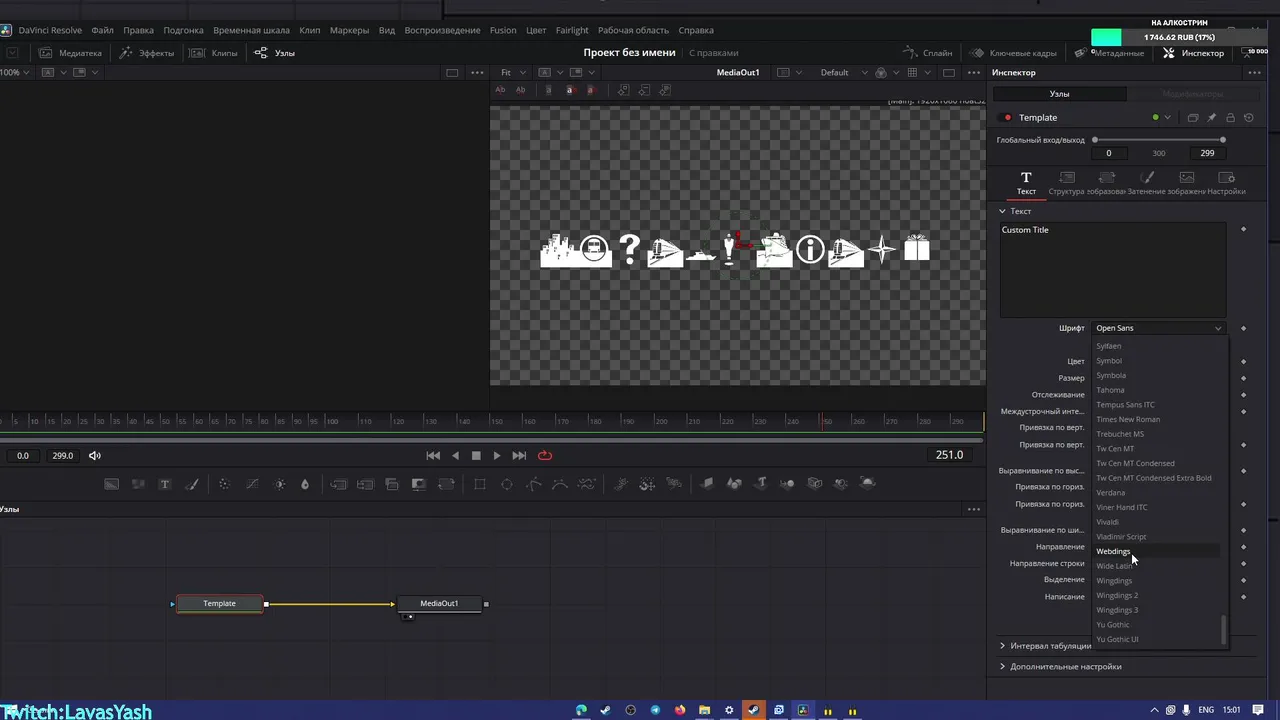1280x720 pixels.
Task: Add a 3D shape node
Action: click(734, 484)
